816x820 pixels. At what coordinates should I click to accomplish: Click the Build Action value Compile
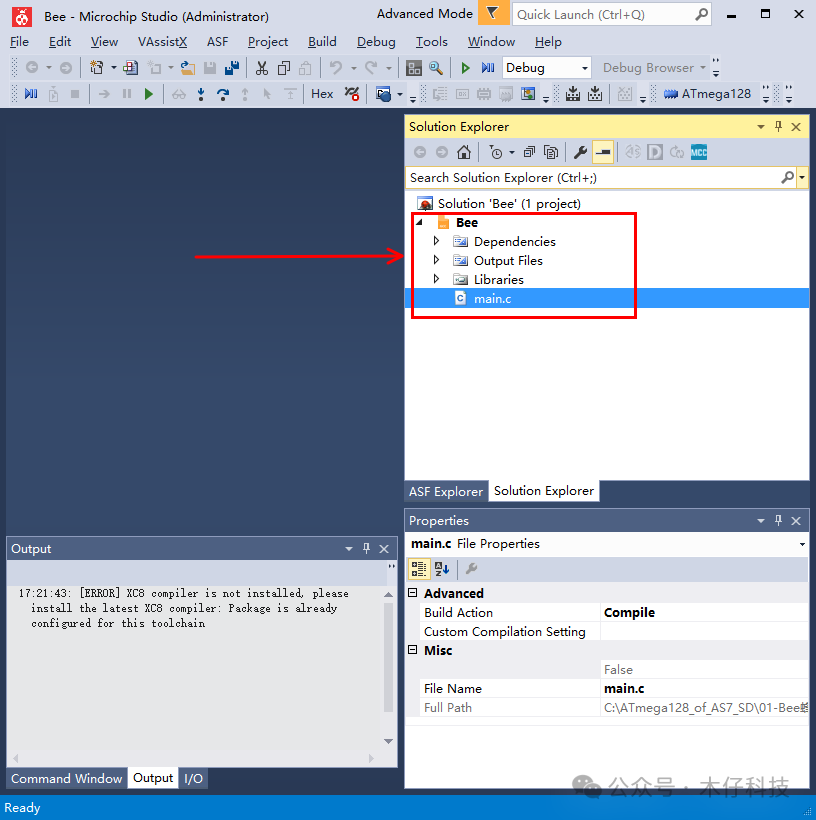629,612
